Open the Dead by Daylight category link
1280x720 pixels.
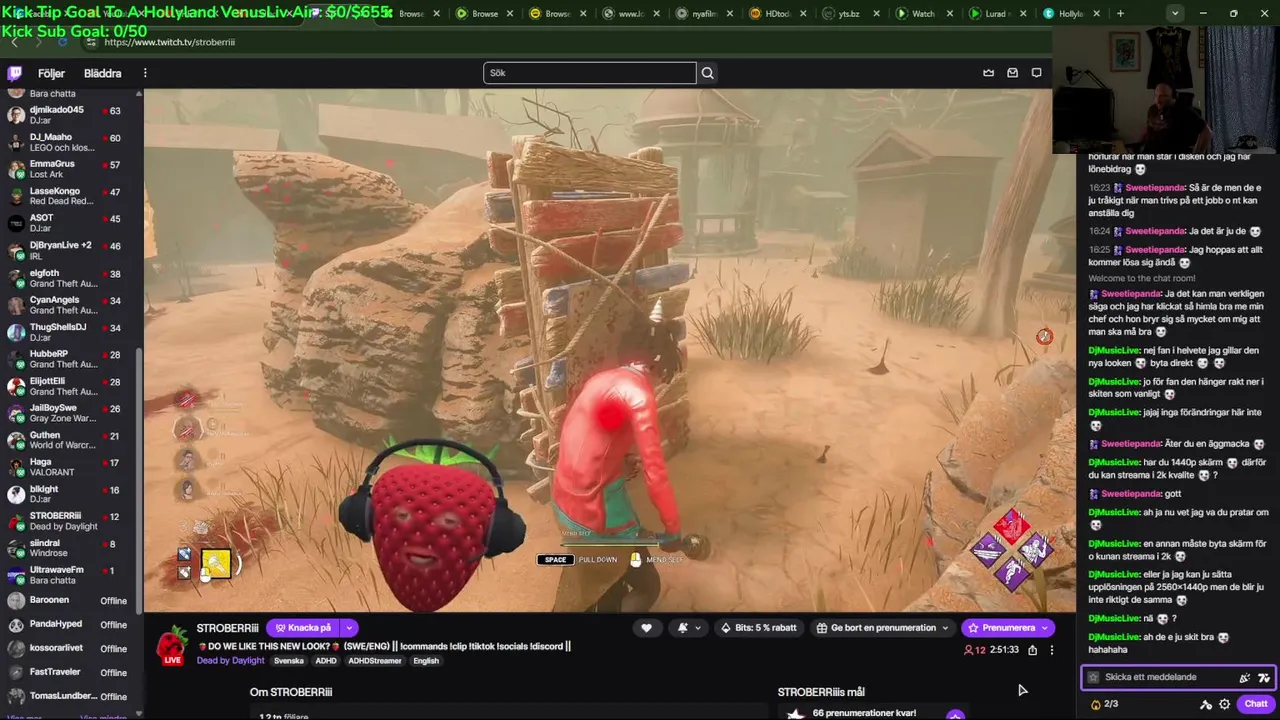point(231,661)
